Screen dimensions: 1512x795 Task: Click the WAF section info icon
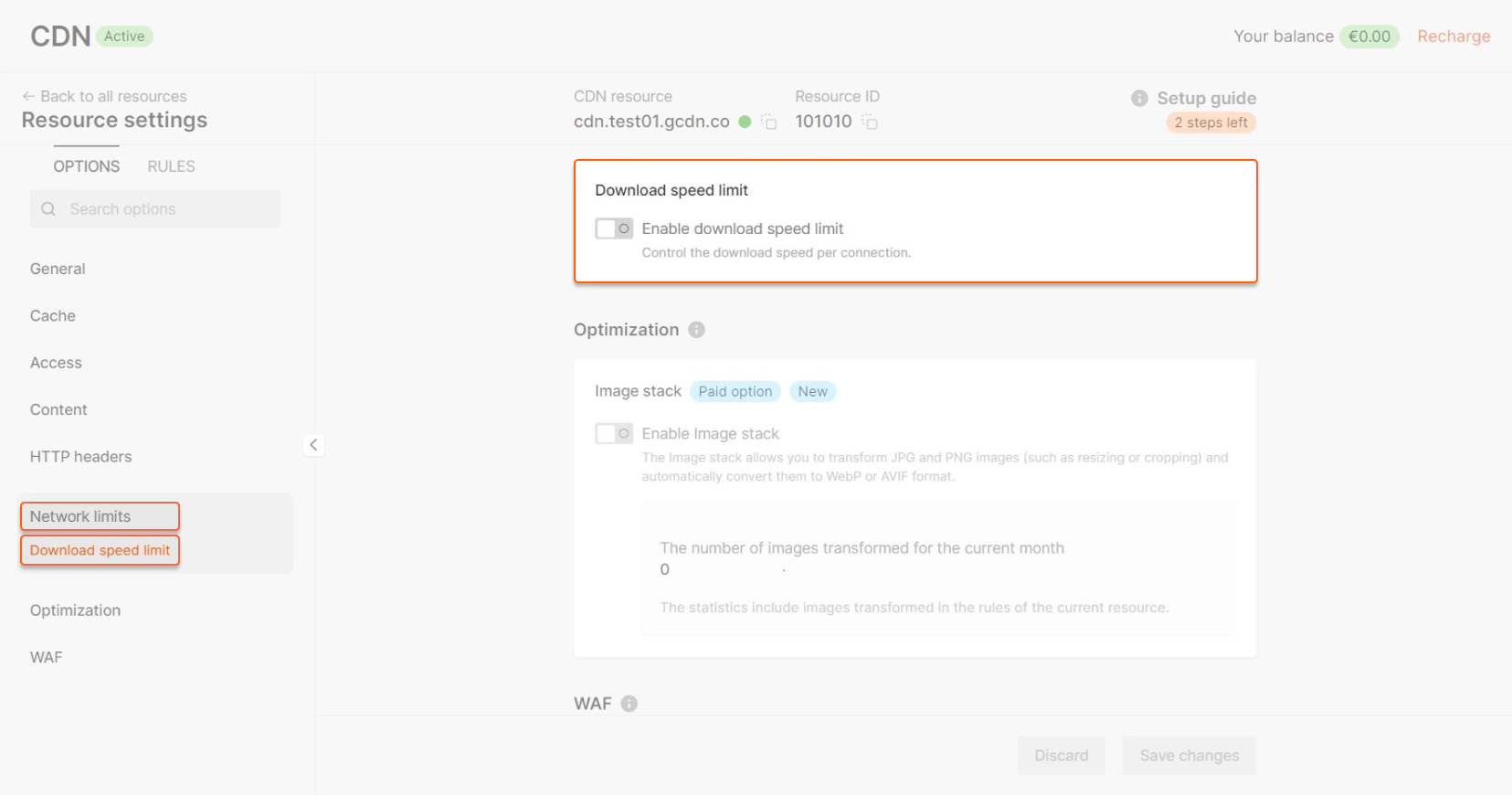point(629,703)
